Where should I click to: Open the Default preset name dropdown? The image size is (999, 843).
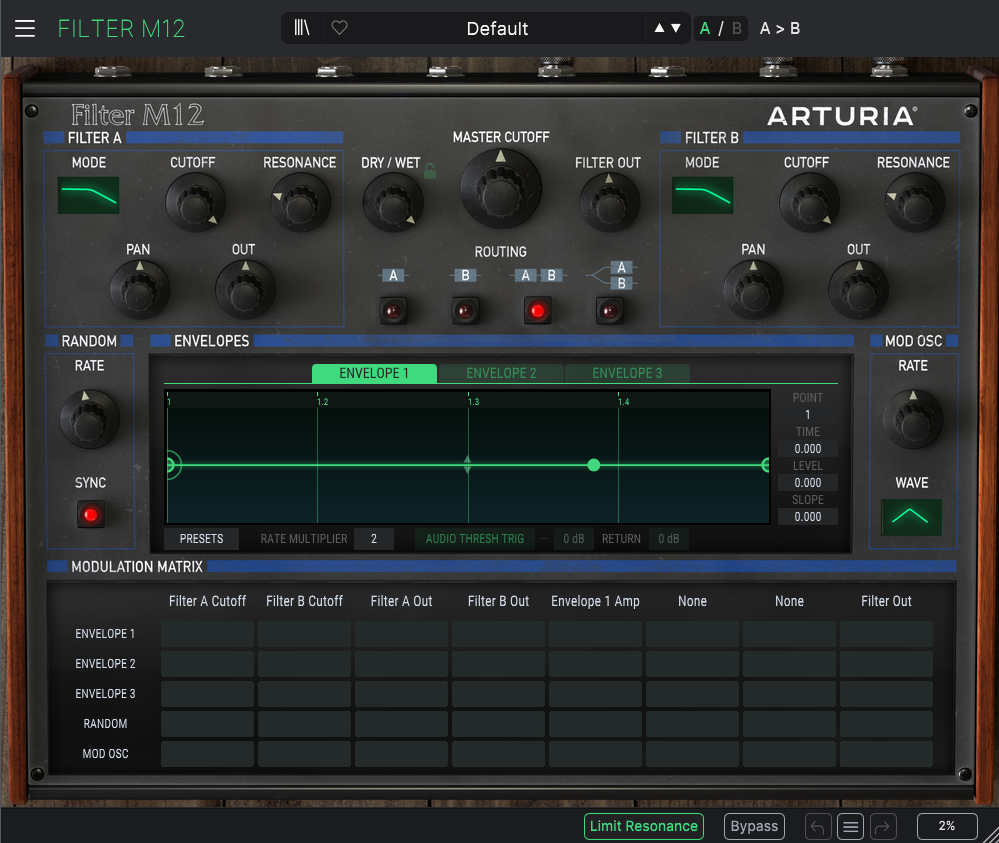pyautogui.click(x=497, y=29)
